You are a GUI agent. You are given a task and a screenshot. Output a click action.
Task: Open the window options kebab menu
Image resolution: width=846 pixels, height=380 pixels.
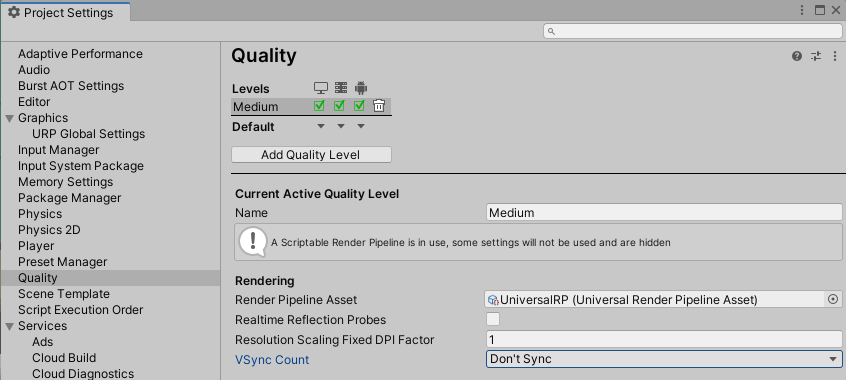[802, 10]
